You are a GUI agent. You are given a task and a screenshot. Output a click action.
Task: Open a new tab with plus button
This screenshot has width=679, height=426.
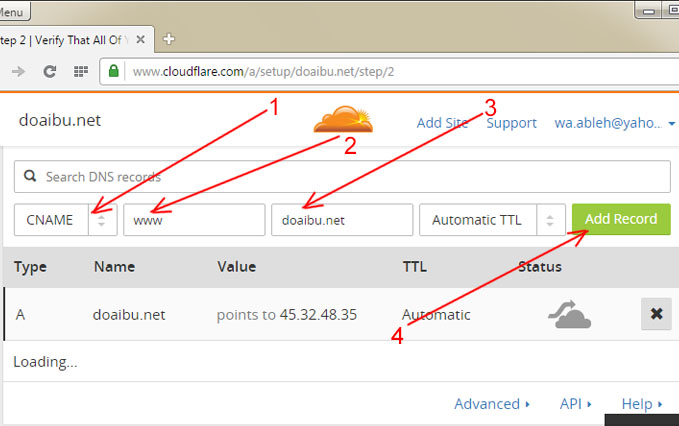coord(168,39)
